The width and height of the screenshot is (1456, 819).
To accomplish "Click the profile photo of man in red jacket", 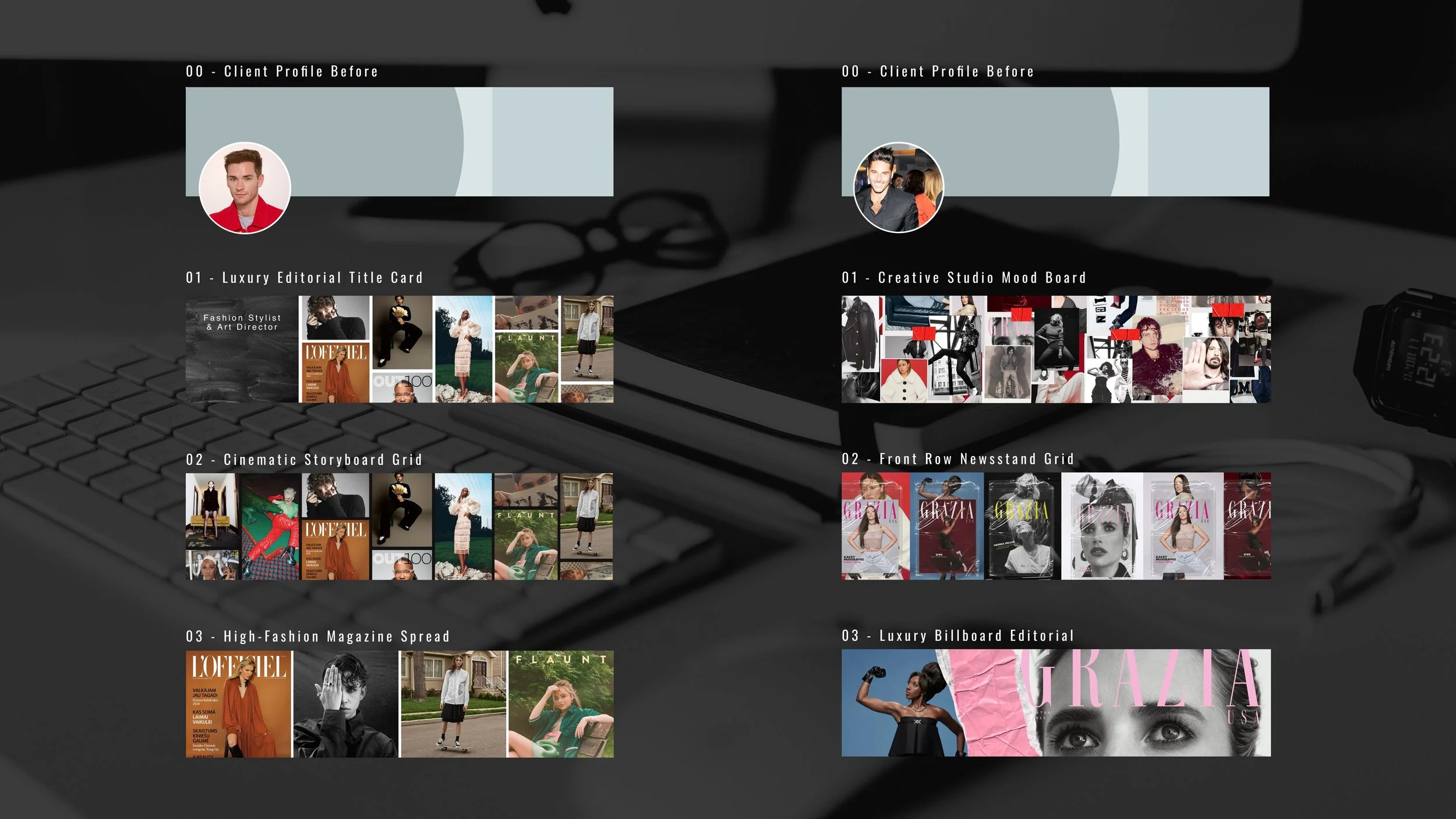I will [245, 188].
